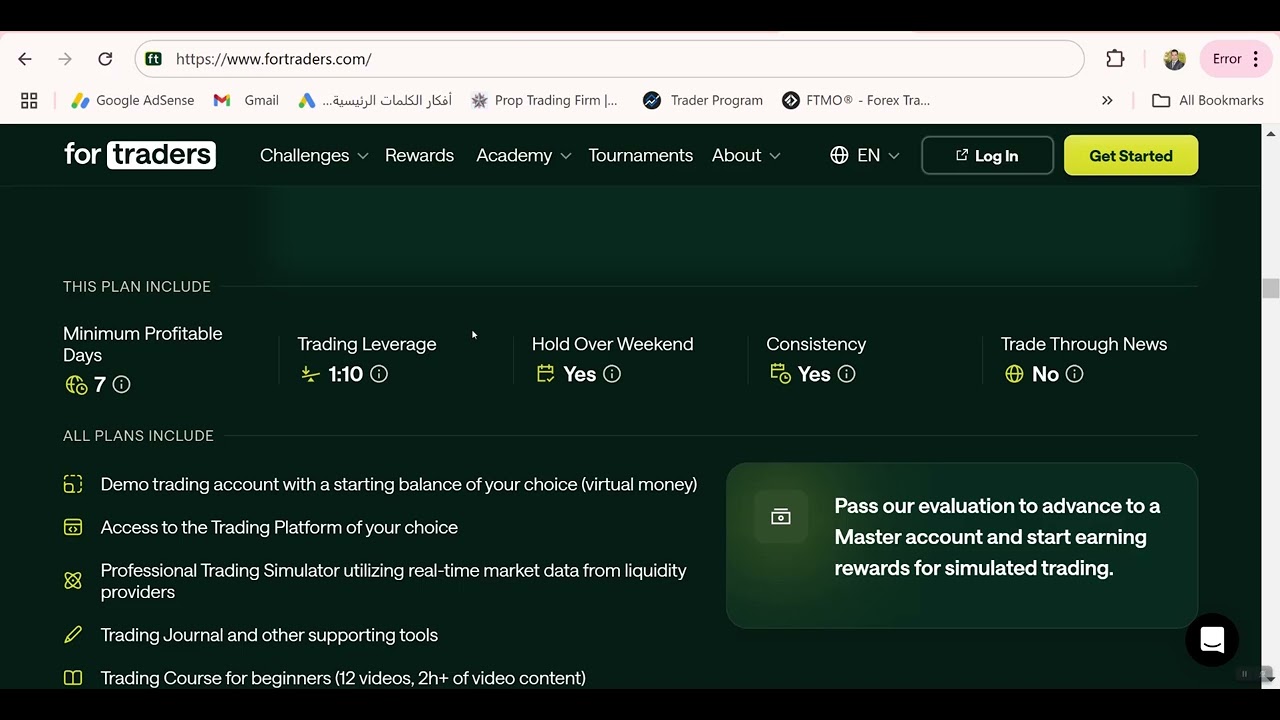Screen dimensions: 1280x720
Task: Click the browser back arrow
Action: pos(25,59)
